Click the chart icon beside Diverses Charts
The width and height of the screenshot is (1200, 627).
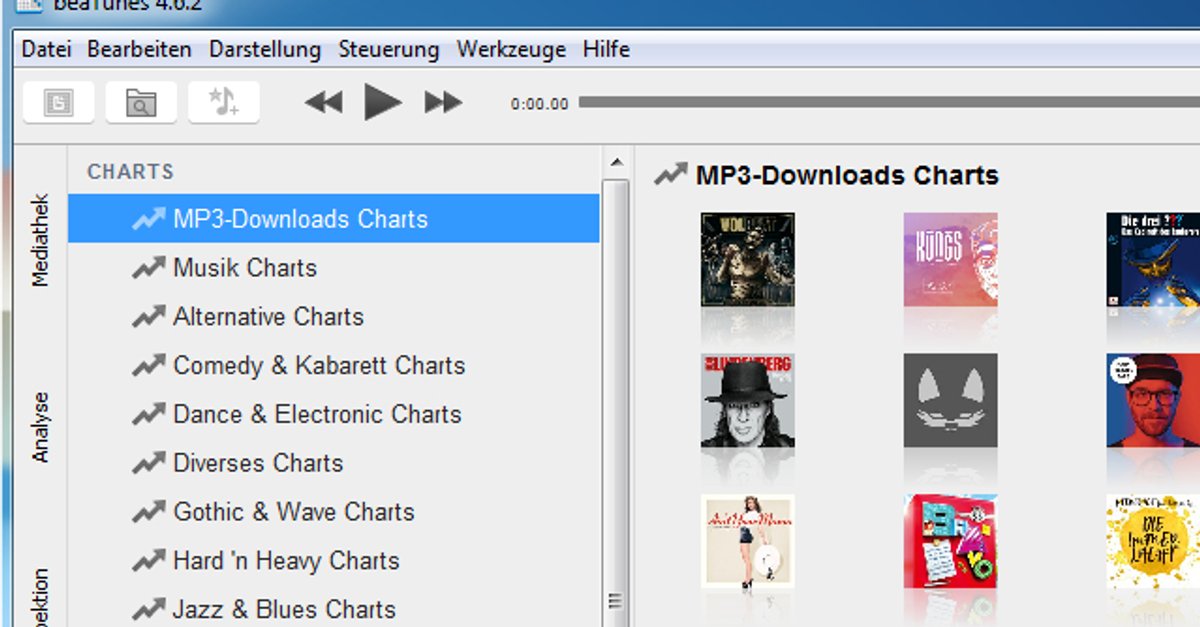148,463
